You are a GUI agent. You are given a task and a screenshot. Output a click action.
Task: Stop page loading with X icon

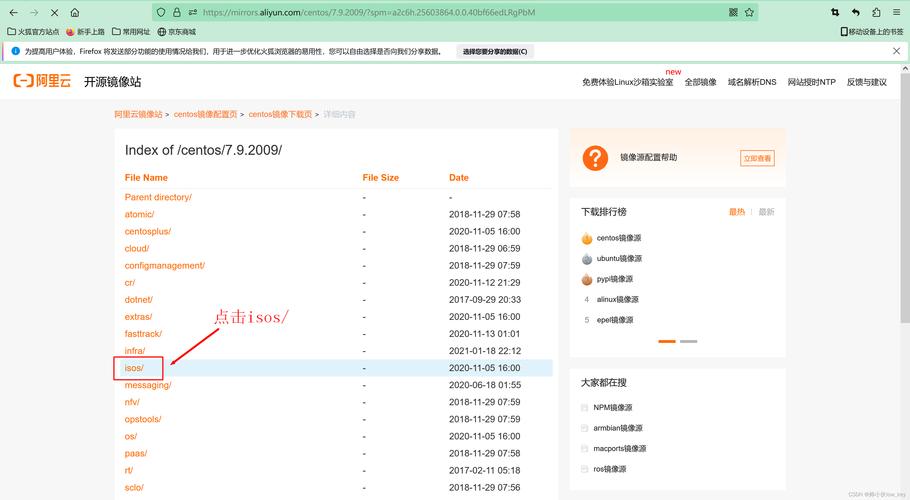55,12
